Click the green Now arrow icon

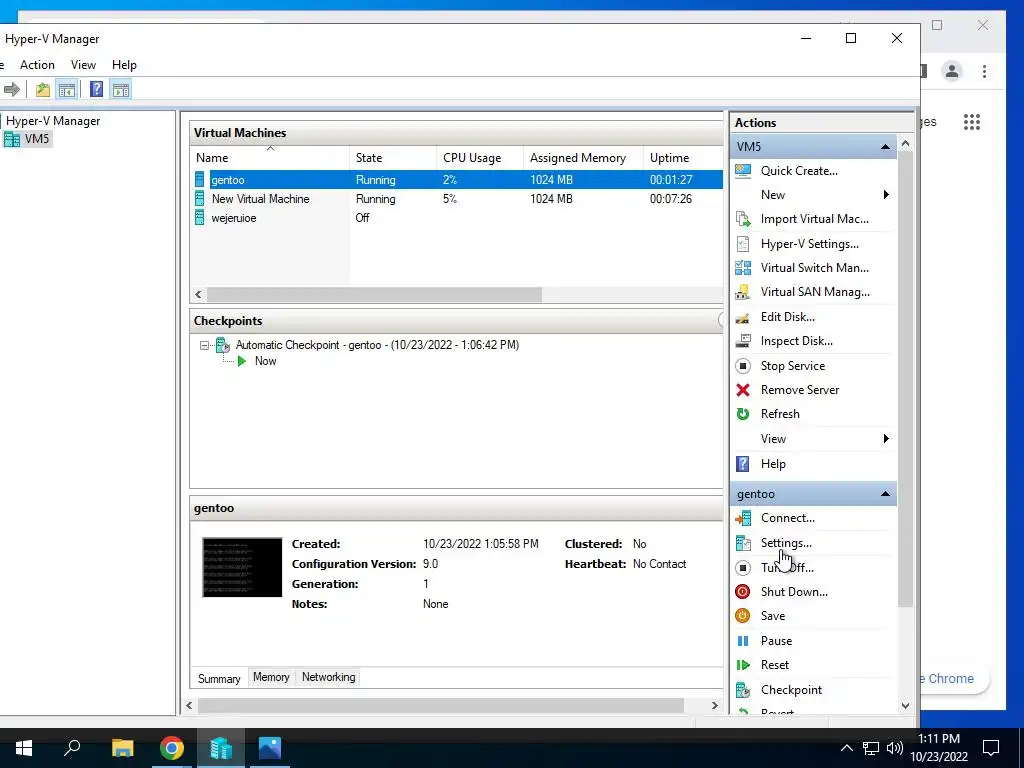[242, 361]
